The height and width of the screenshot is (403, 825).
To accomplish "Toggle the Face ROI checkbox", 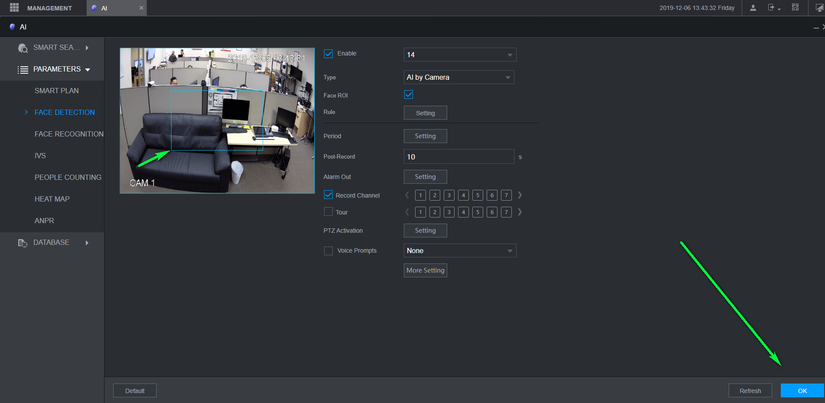I will [408, 95].
